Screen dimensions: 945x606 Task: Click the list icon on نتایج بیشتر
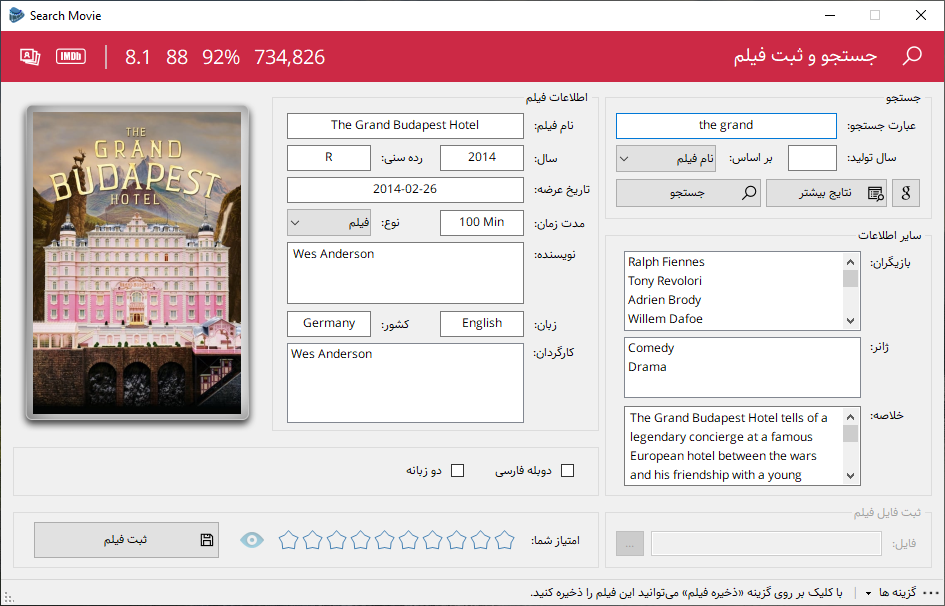point(876,193)
